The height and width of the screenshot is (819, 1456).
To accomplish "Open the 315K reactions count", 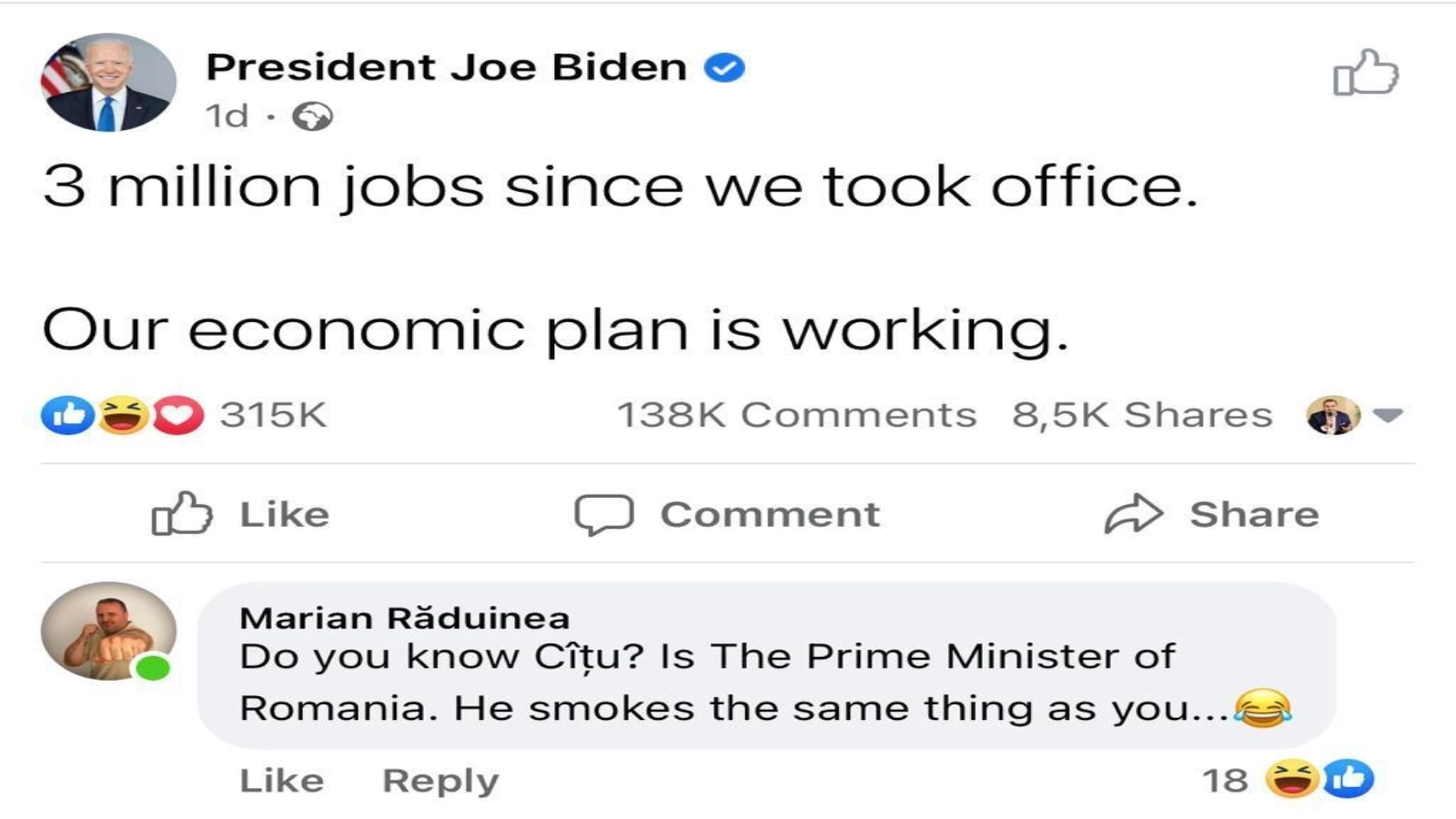I will 273,415.
